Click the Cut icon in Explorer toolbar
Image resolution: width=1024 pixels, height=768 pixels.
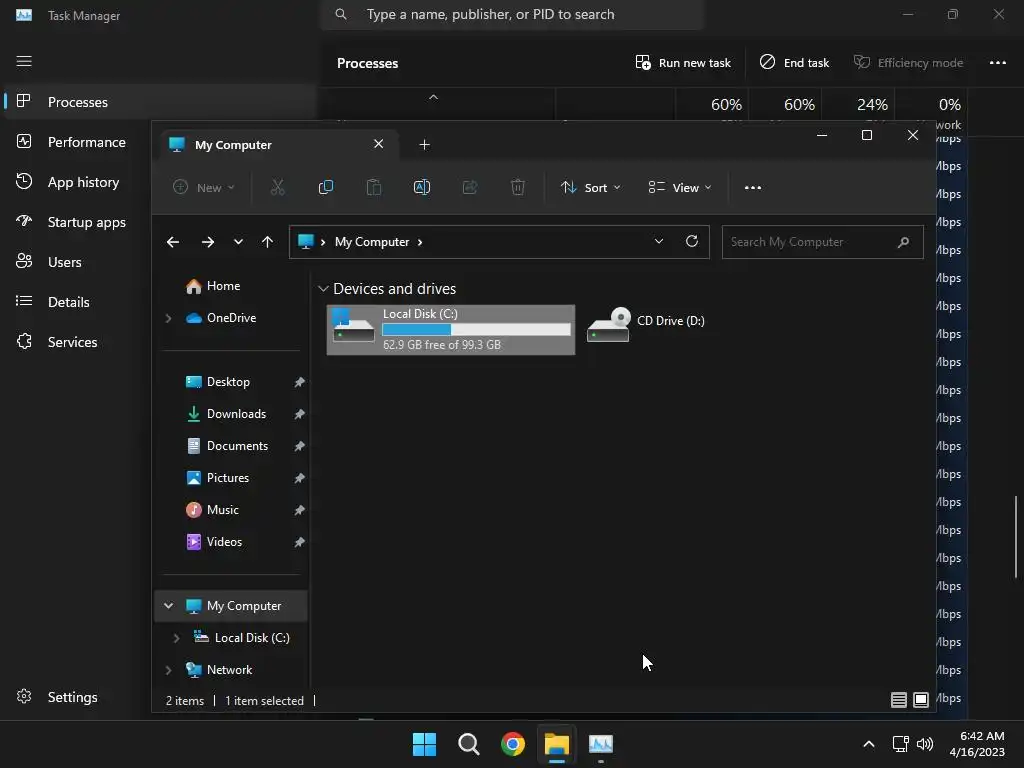(278, 187)
